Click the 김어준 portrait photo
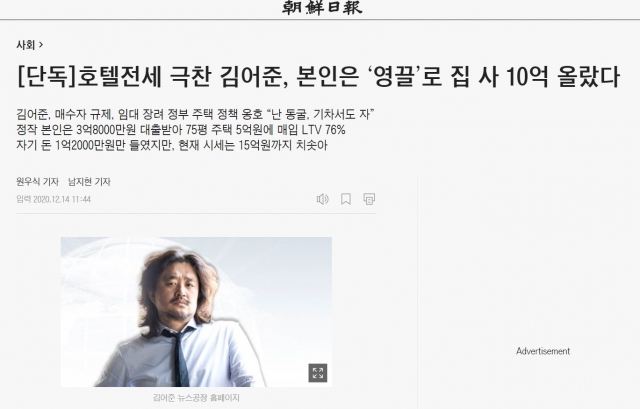The height and width of the screenshot is (409, 640). (x=196, y=312)
